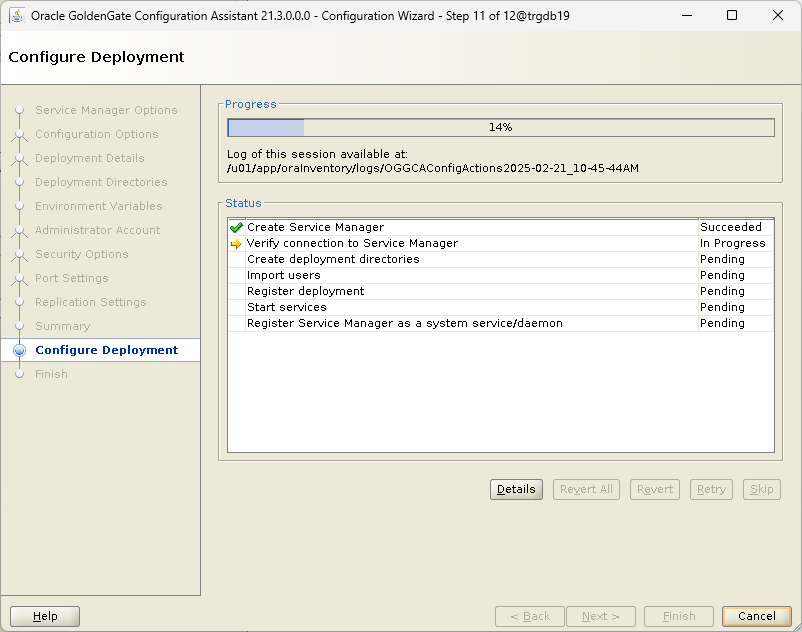This screenshot has width=802, height=632.
Task: Minimize the wizard window
Action: tap(687, 15)
